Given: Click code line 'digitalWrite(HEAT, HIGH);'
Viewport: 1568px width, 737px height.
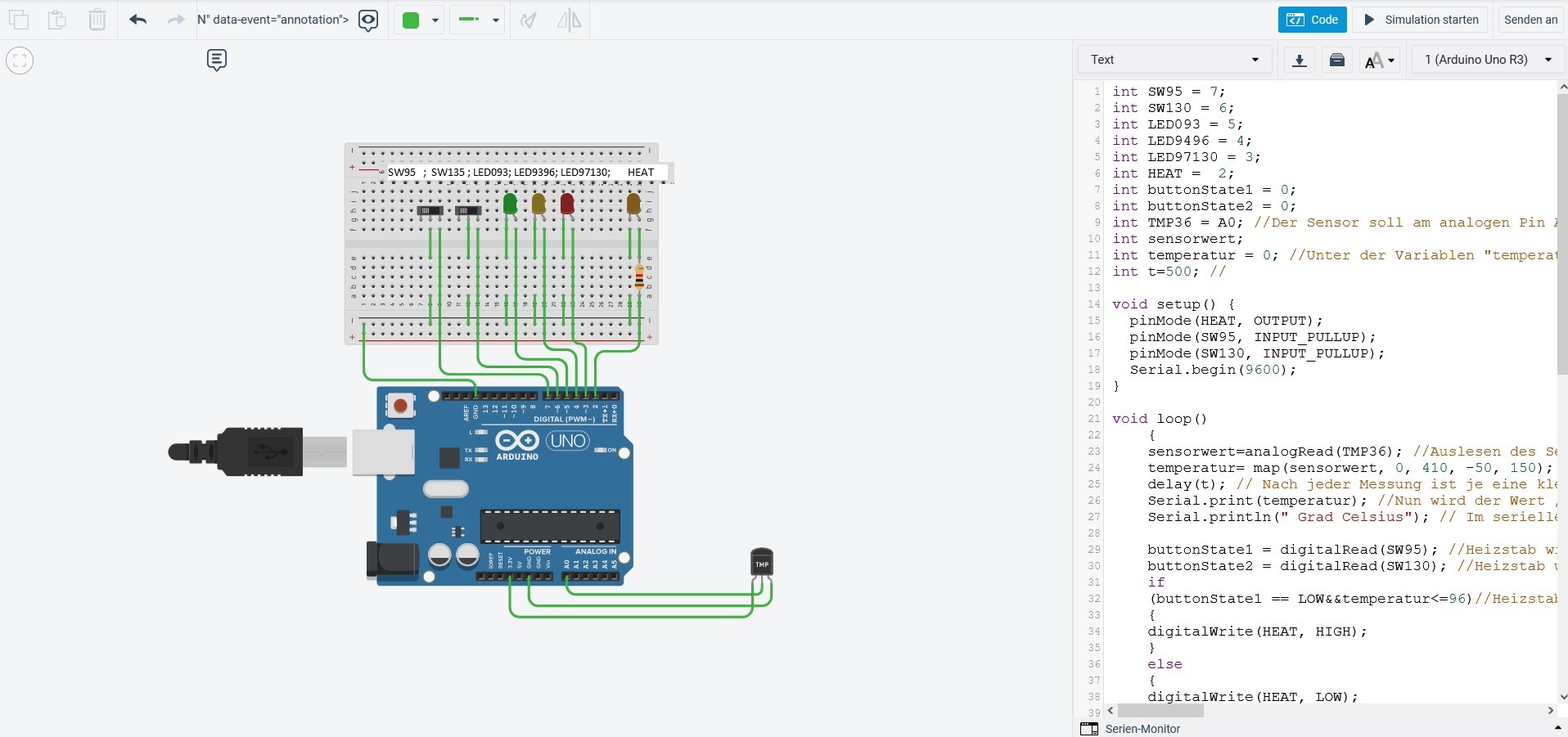Looking at the screenshot, I should tap(1257, 631).
